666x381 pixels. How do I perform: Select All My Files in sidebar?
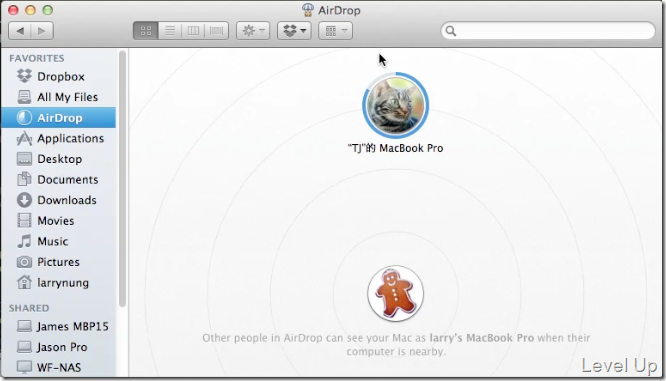click(58, 97)
